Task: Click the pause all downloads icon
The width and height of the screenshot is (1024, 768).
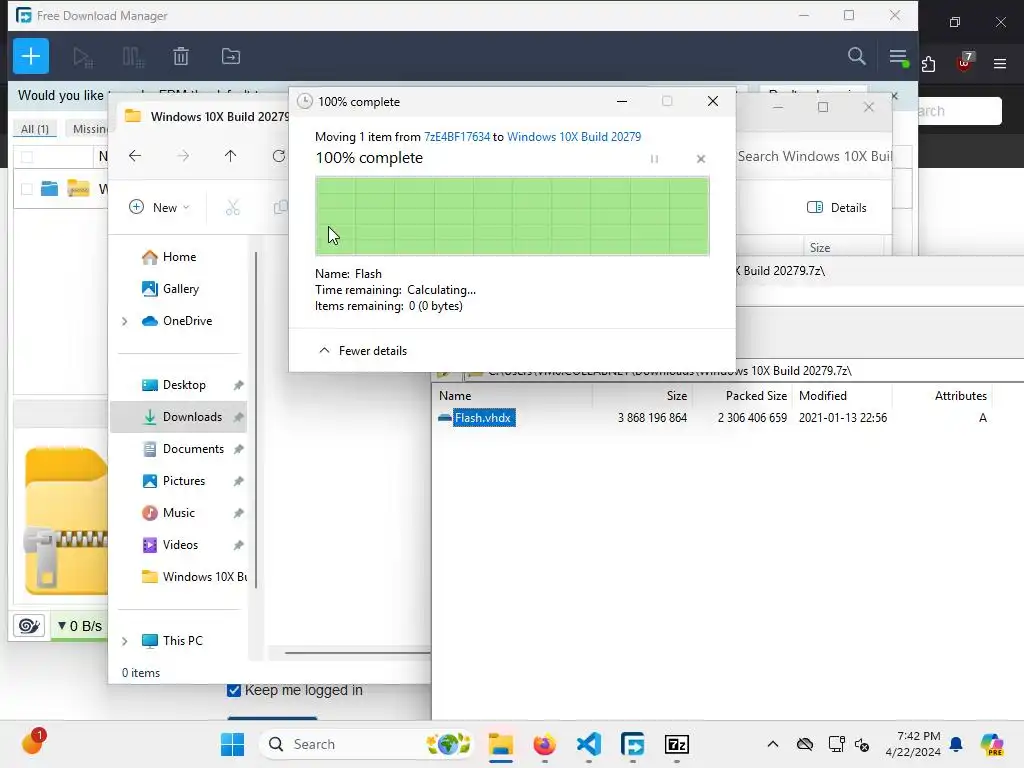Action: point(133,57)
